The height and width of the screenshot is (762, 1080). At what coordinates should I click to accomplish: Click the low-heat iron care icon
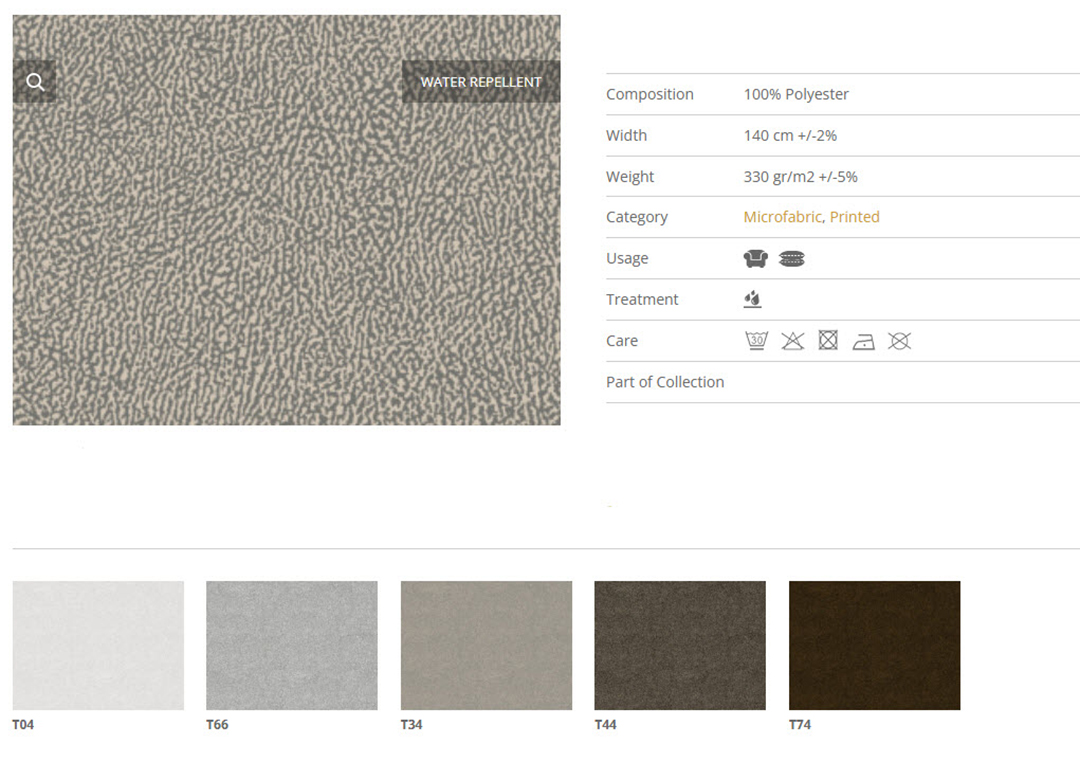click(x=863, y=342)
